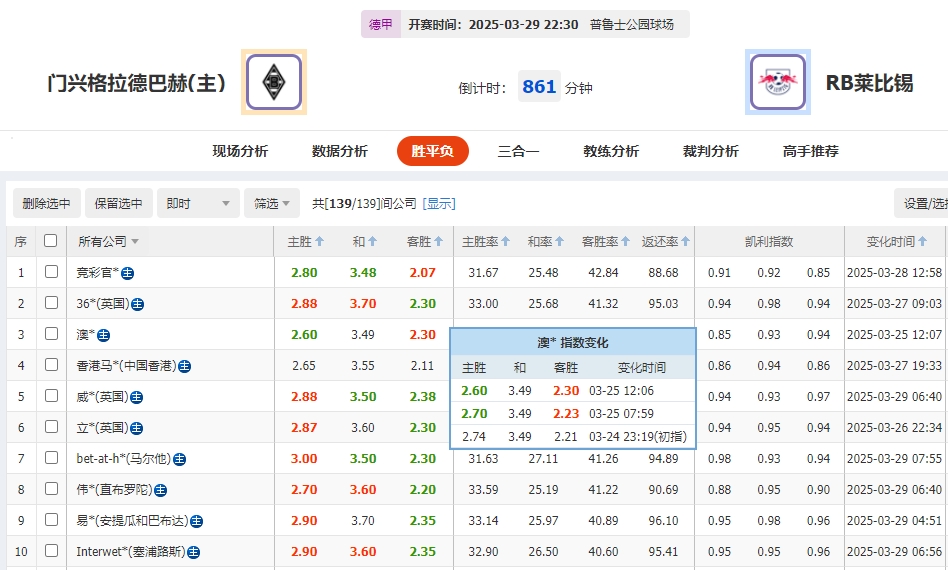The height and width of the screenshot is (570, 948).
Task: Expand the 筛选 dropdown
Action: [272, 204]
